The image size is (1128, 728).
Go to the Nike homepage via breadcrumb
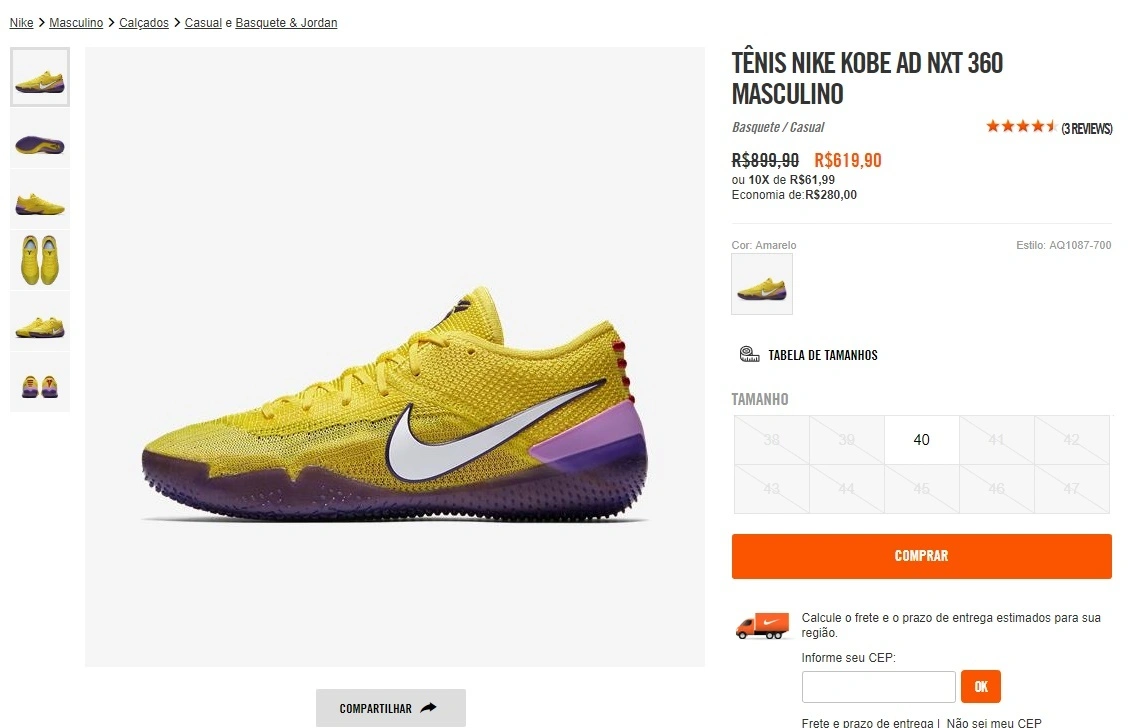(21, 22)
